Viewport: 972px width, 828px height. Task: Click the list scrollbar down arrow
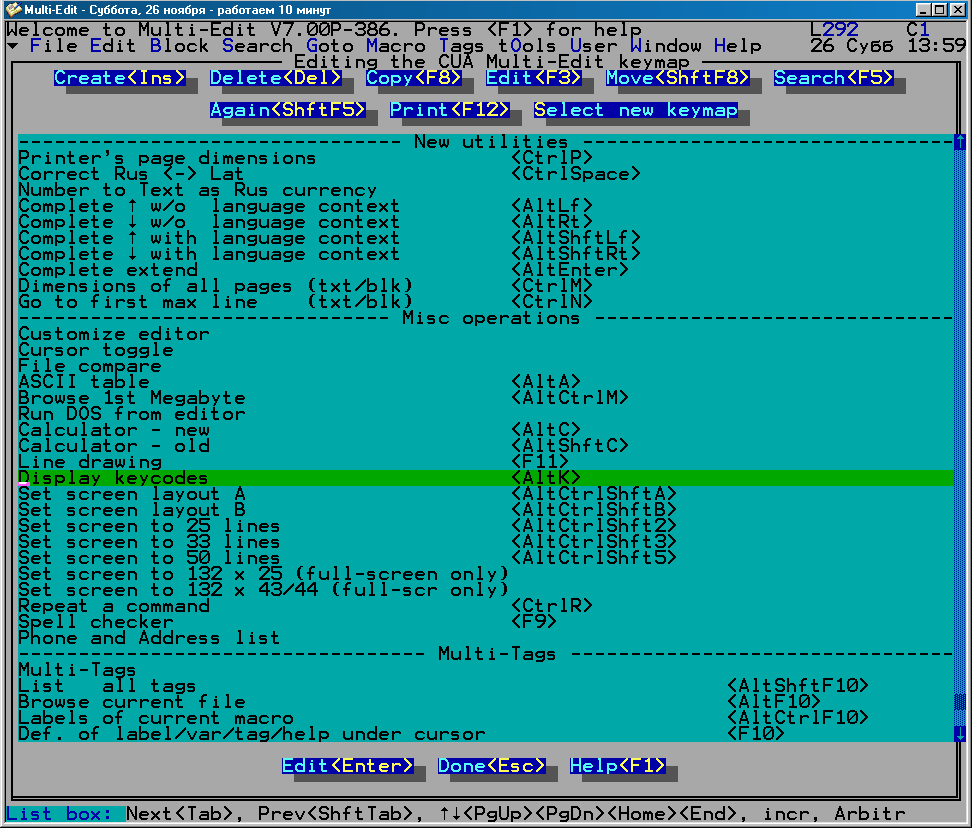coord(960,734)
